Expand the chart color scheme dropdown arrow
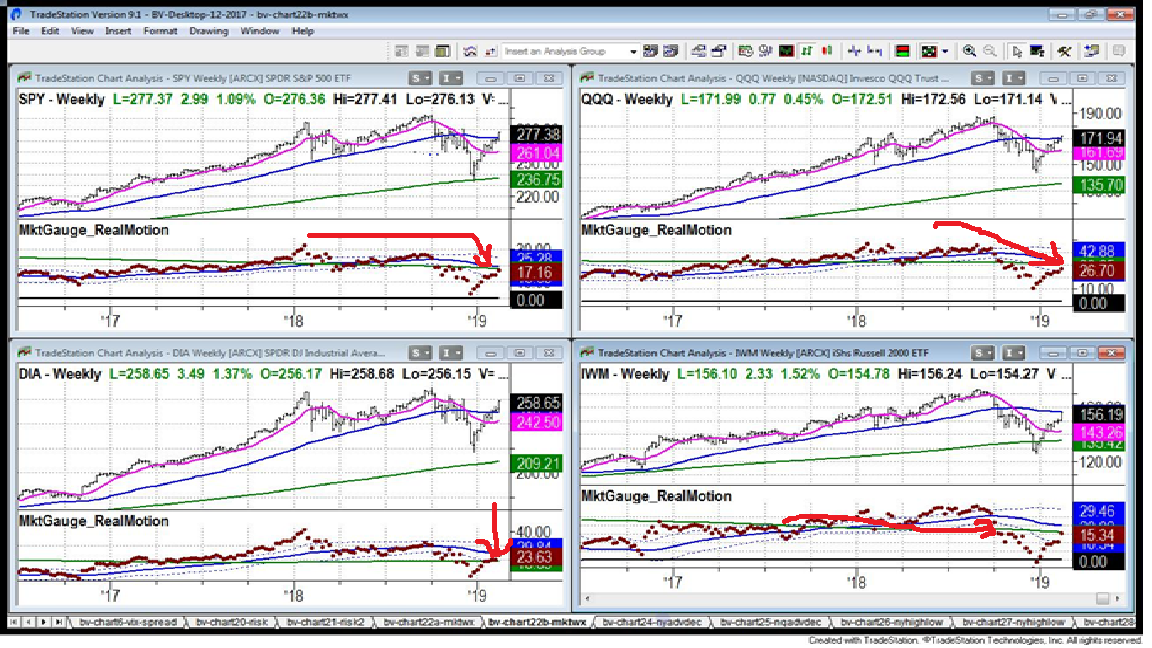 click(x=944, y=51)
